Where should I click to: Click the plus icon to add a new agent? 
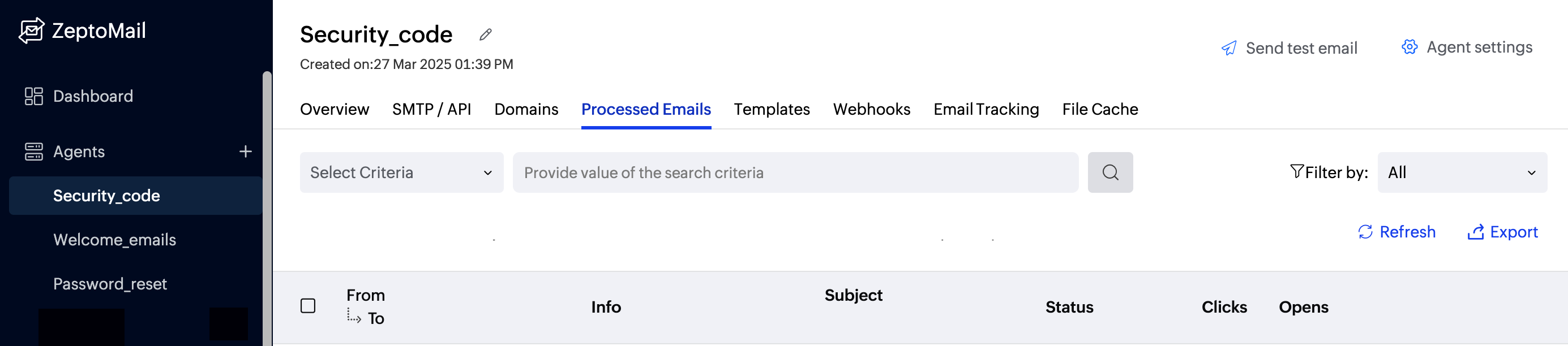(245, 152)
